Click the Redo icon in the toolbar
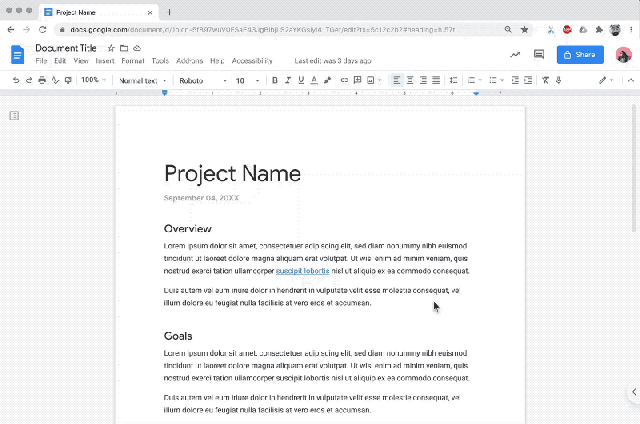This screenshot has width=640, height=424. coord(29,80)
